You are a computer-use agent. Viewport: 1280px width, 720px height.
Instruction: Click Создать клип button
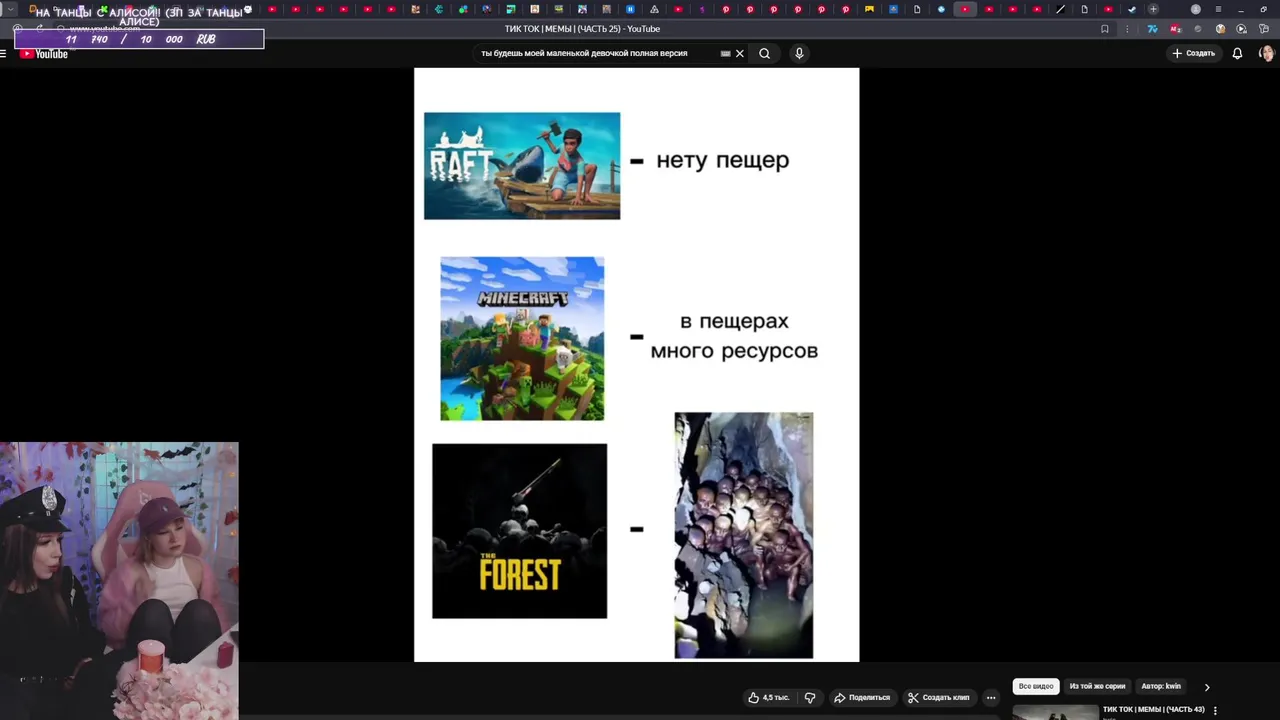coord(939,697)
